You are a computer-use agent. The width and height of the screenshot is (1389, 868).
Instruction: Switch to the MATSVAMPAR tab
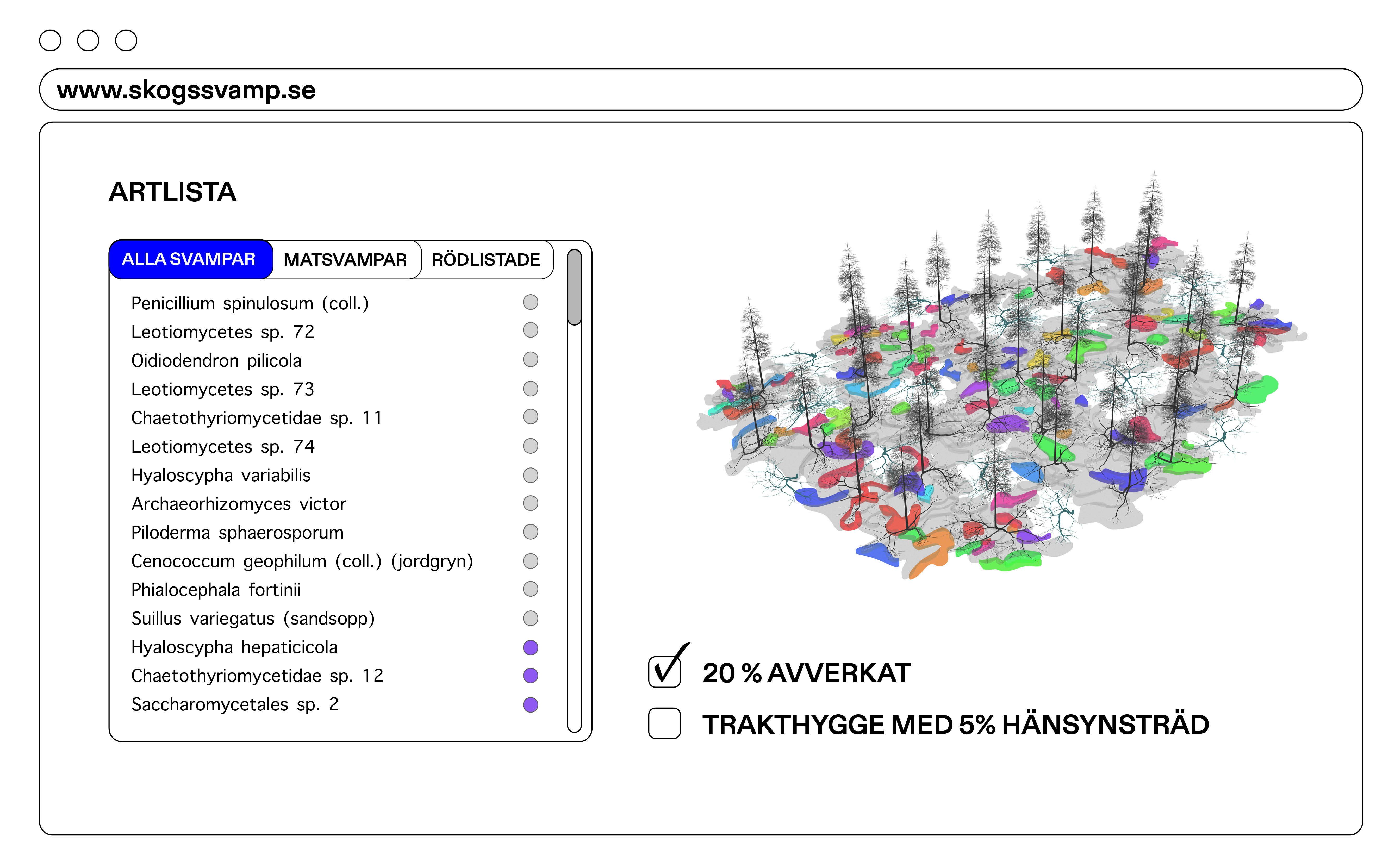pyautogui.click(x=345, y=259)
